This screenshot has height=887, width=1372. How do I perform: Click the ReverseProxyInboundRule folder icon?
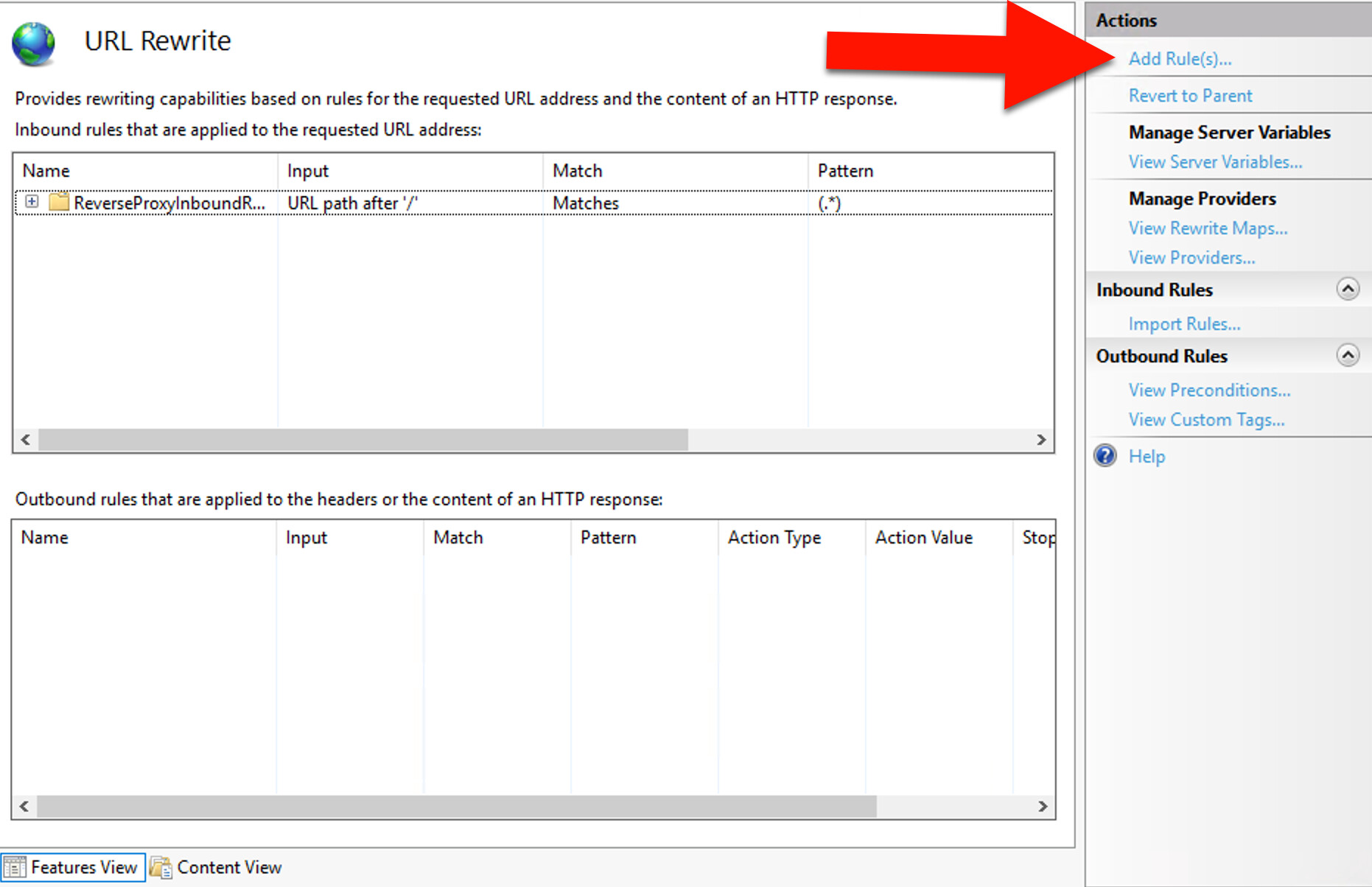click(58, 202)
